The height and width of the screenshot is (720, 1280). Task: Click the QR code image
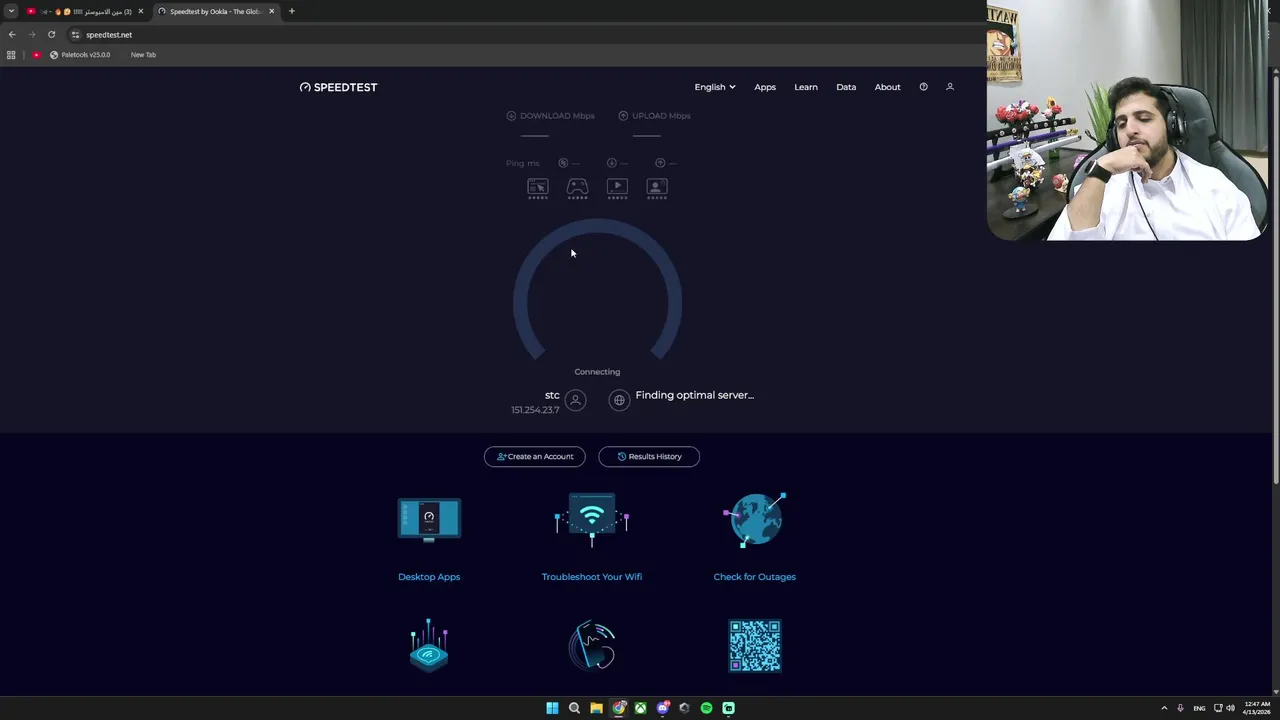[755, 646]
